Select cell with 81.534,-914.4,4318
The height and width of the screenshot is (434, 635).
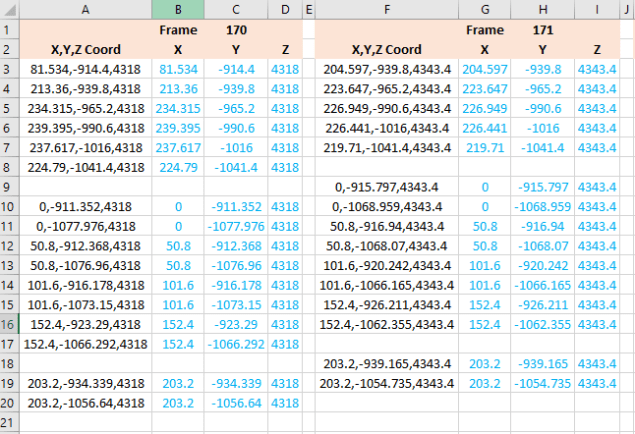click(85, 69)
